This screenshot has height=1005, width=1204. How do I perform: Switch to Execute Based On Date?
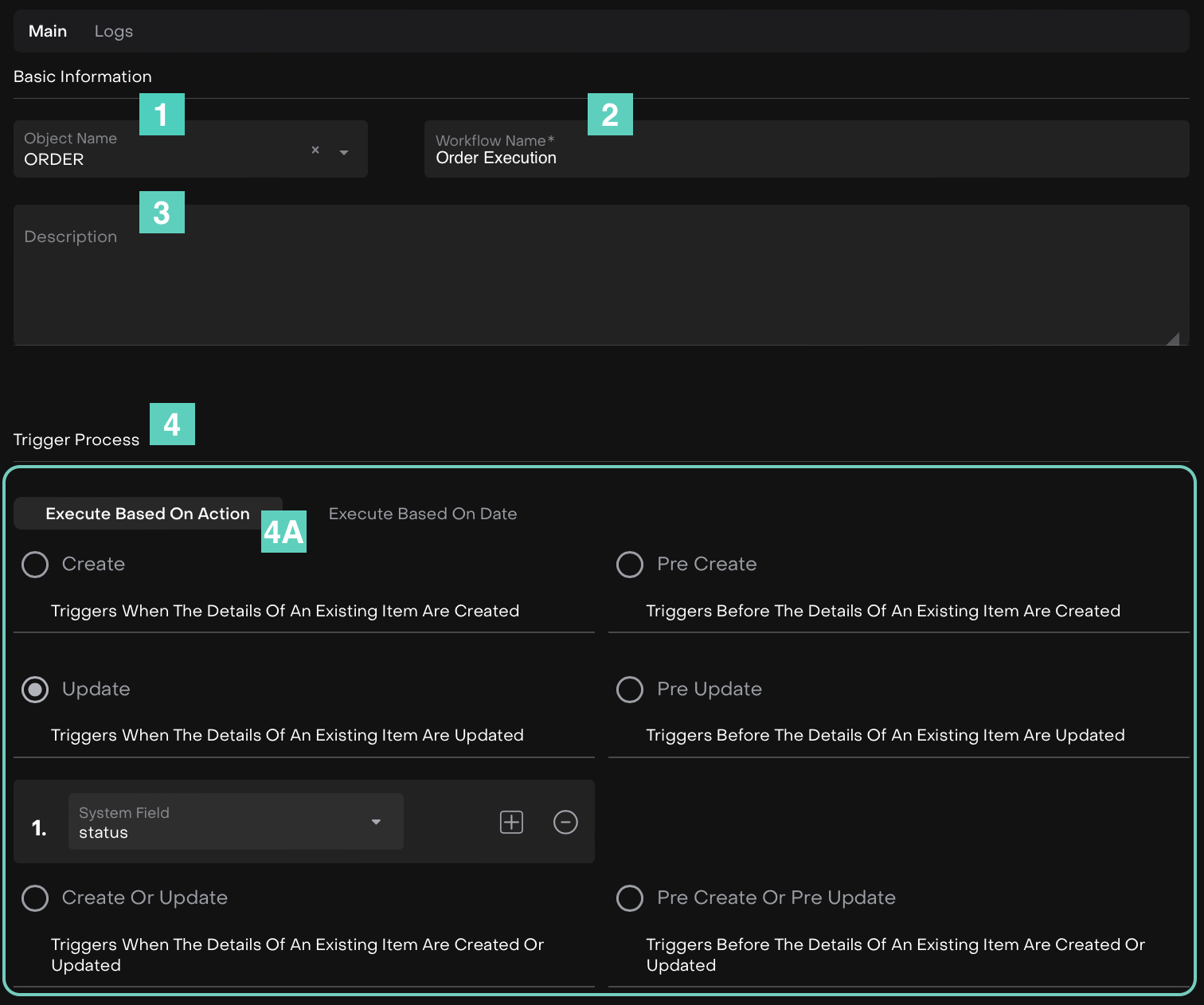tap(423, 514)
